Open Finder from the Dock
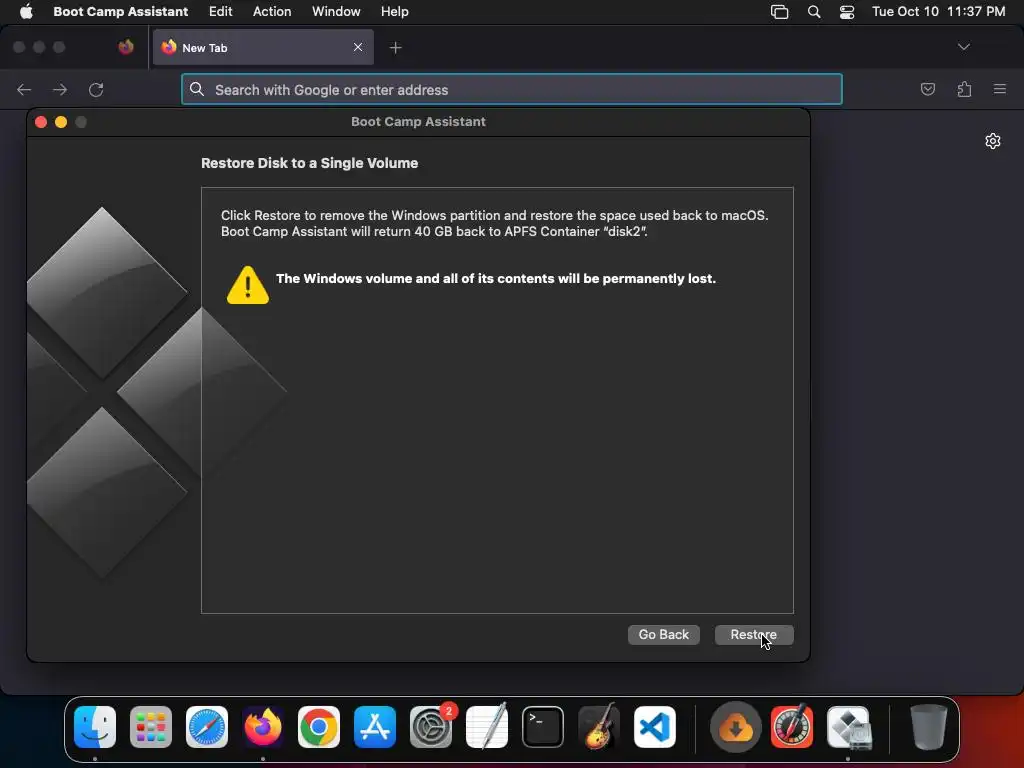The width and height of the screenshot is (1024, 768). (x=95, y=727)
